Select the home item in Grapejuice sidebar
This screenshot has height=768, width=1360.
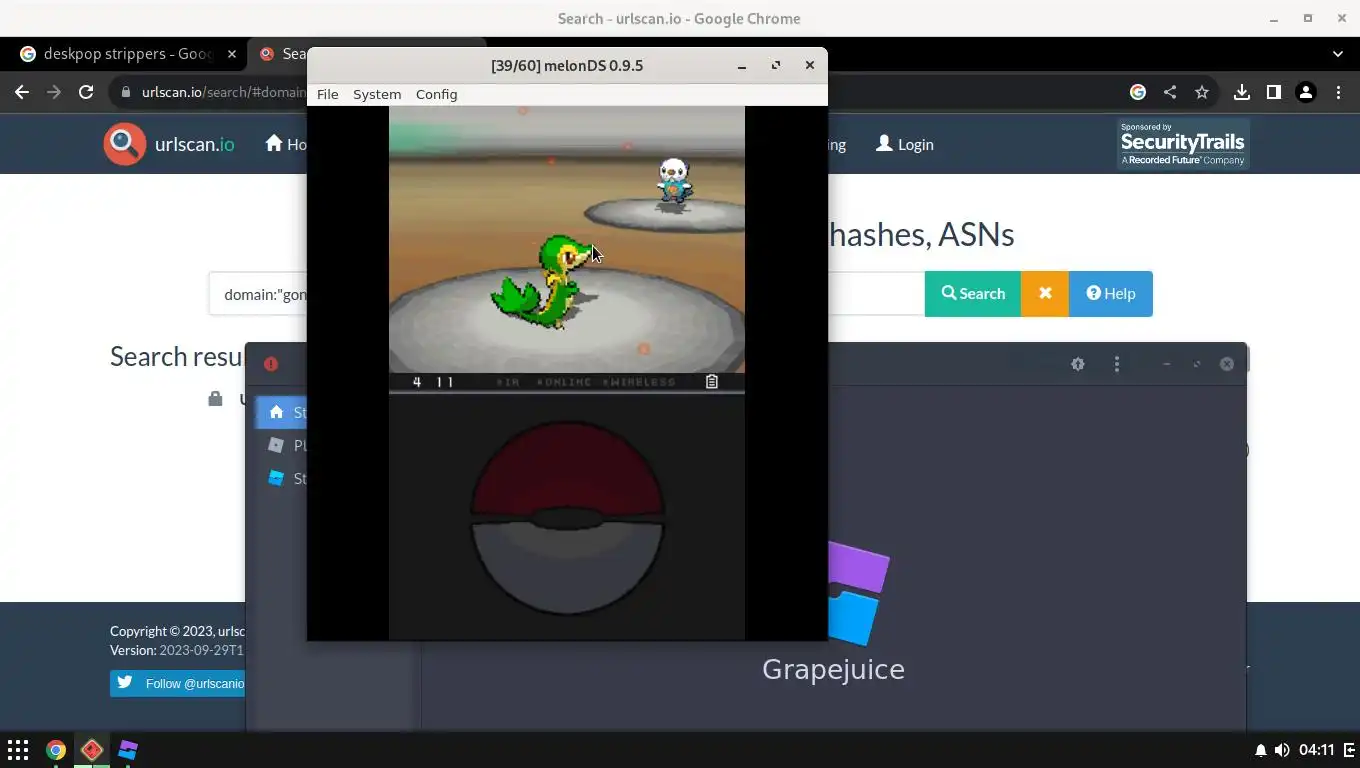[281, 412]
